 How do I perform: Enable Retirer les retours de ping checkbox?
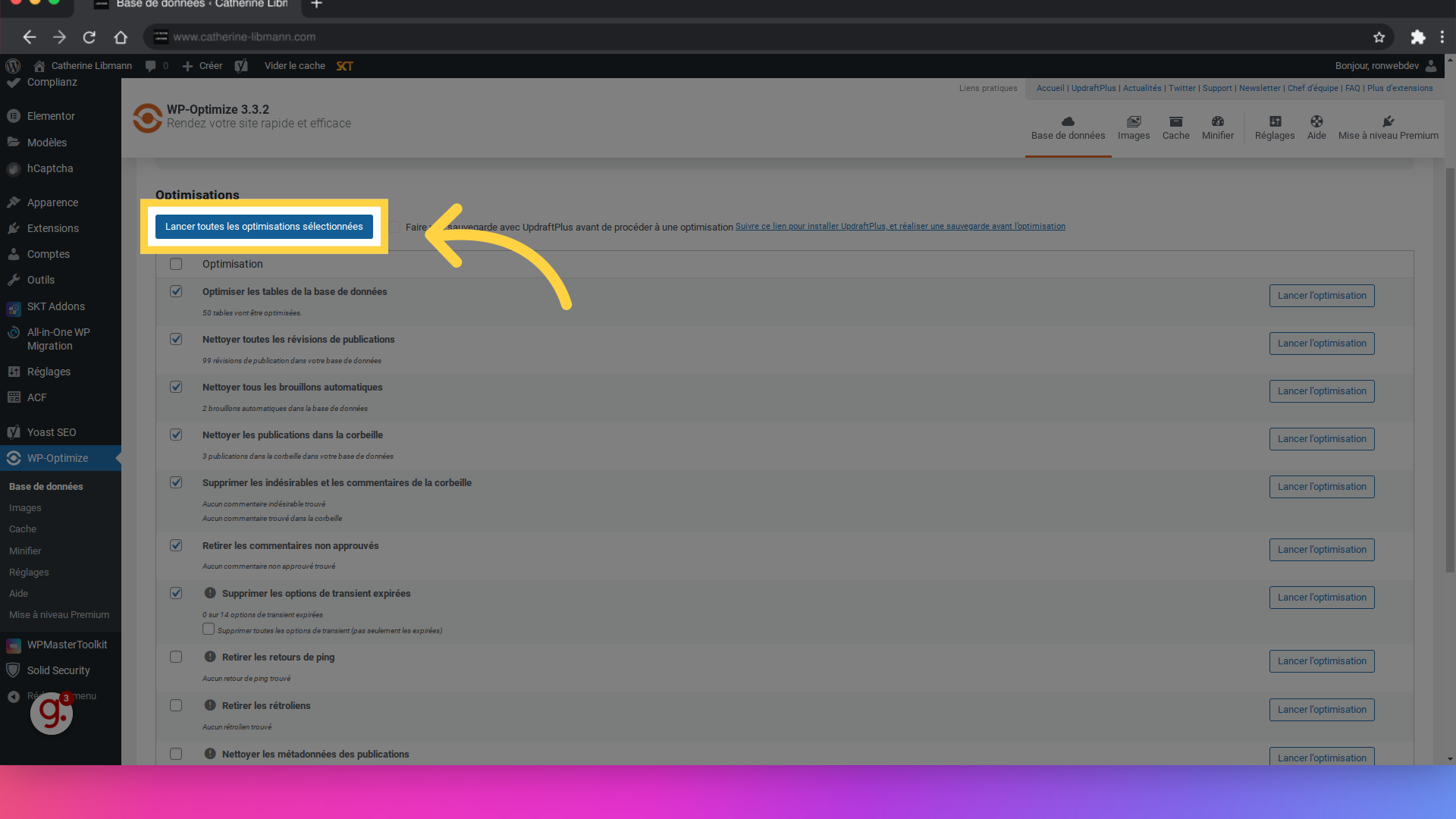176,657
